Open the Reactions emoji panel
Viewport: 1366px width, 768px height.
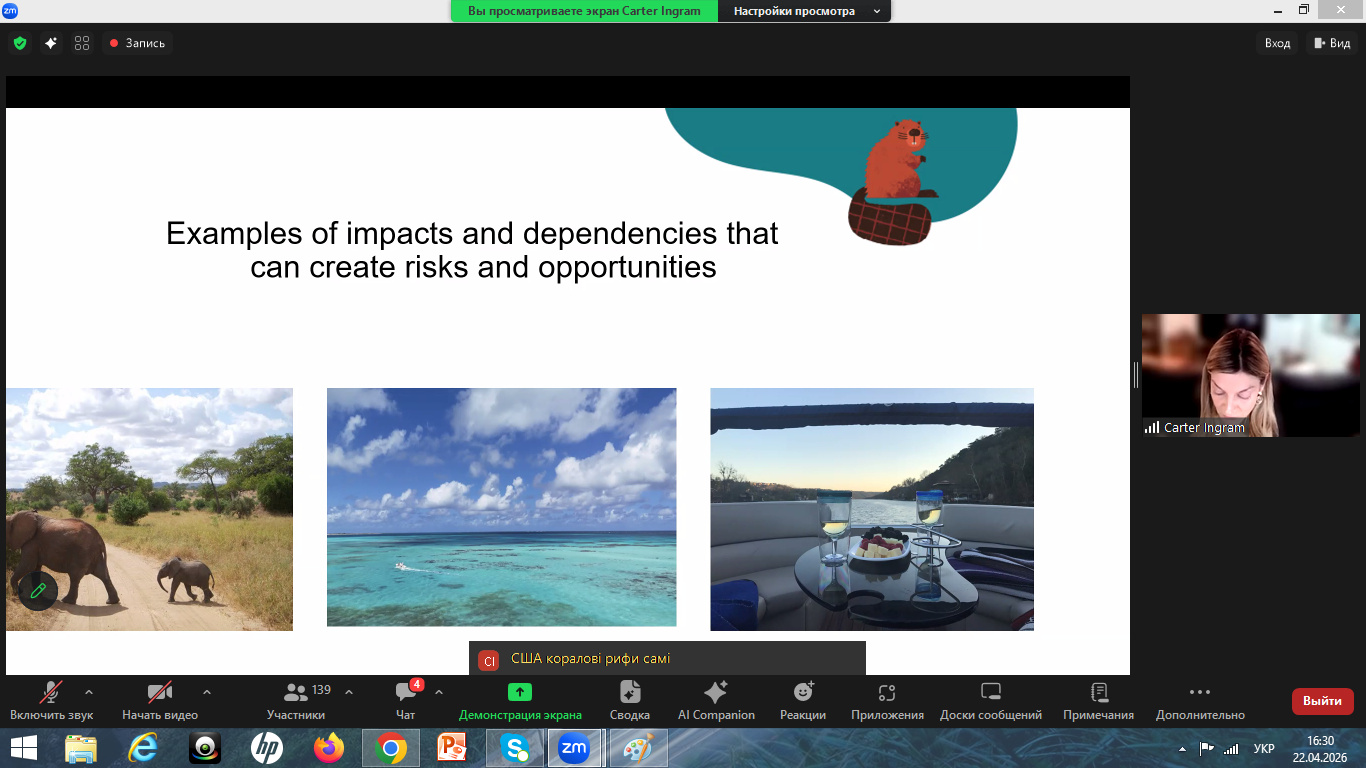pos(803,699)
